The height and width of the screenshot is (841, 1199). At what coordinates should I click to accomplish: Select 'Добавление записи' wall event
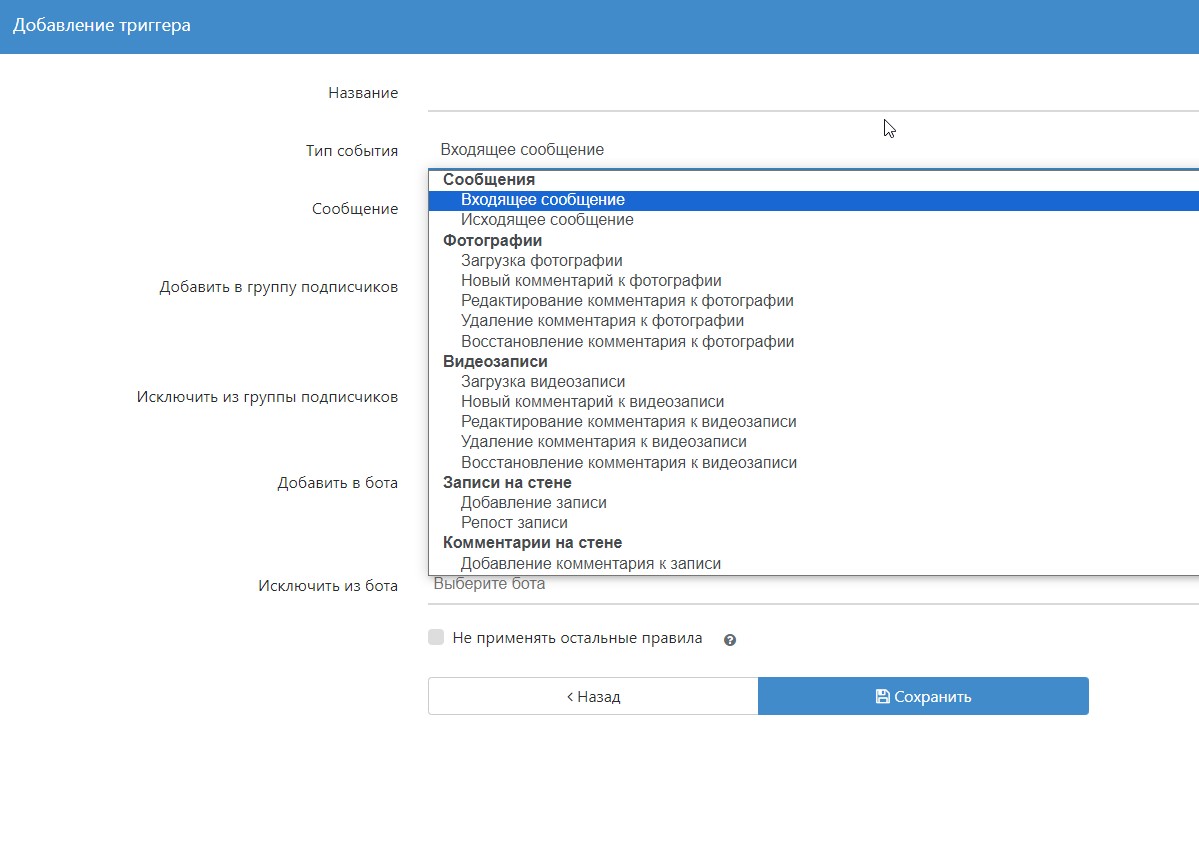[x=534, y=503]
